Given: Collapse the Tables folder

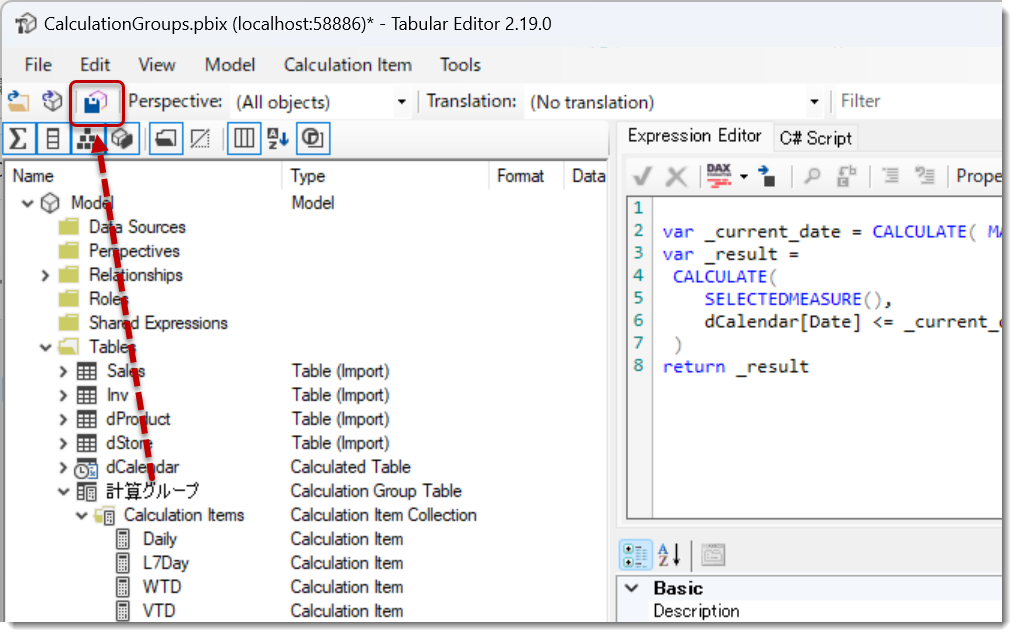Looking at the screenshot, I should click(x=45, y=348).
